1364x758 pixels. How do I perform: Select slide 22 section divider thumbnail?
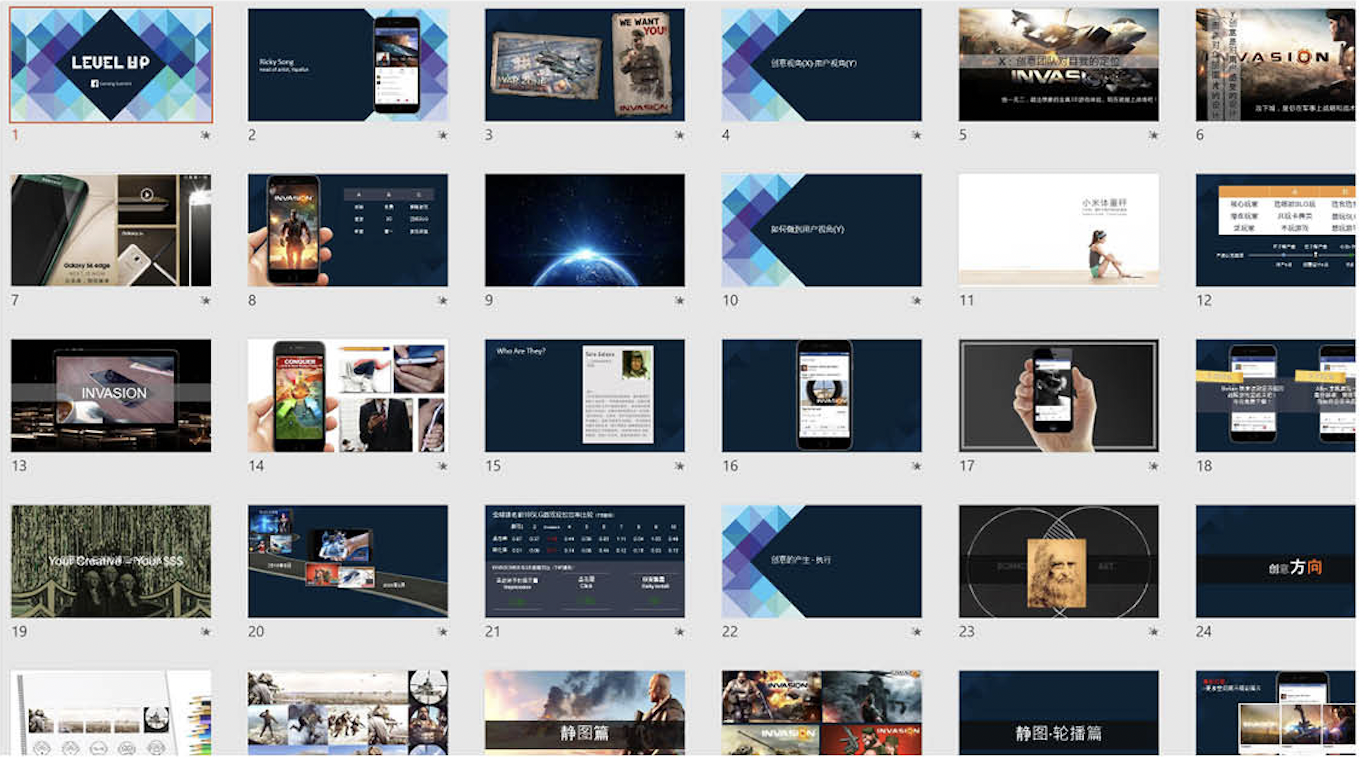(822, 561)
